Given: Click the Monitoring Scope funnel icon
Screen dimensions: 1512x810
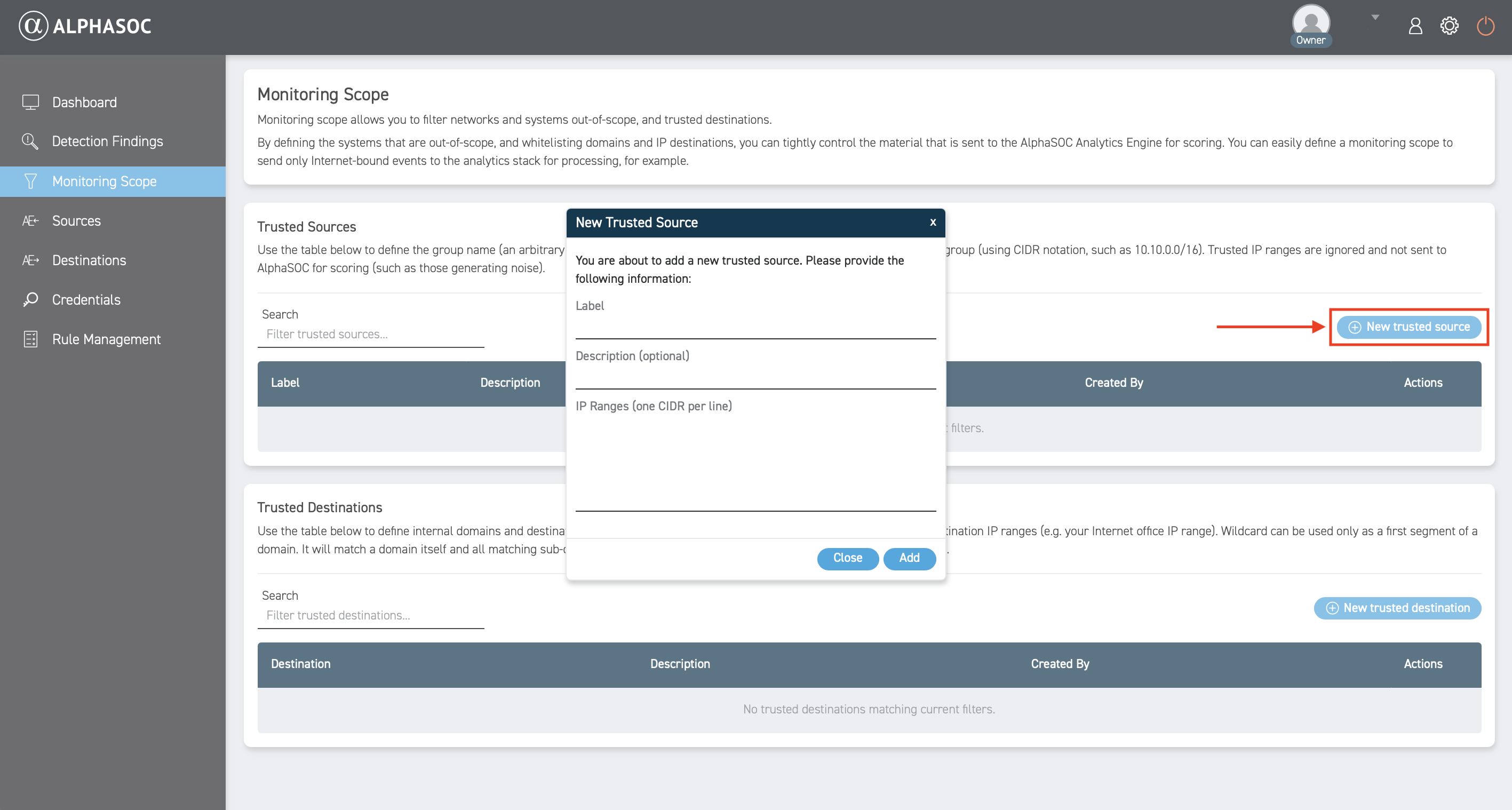Looking at the screenshot, I should coord(30,181).
